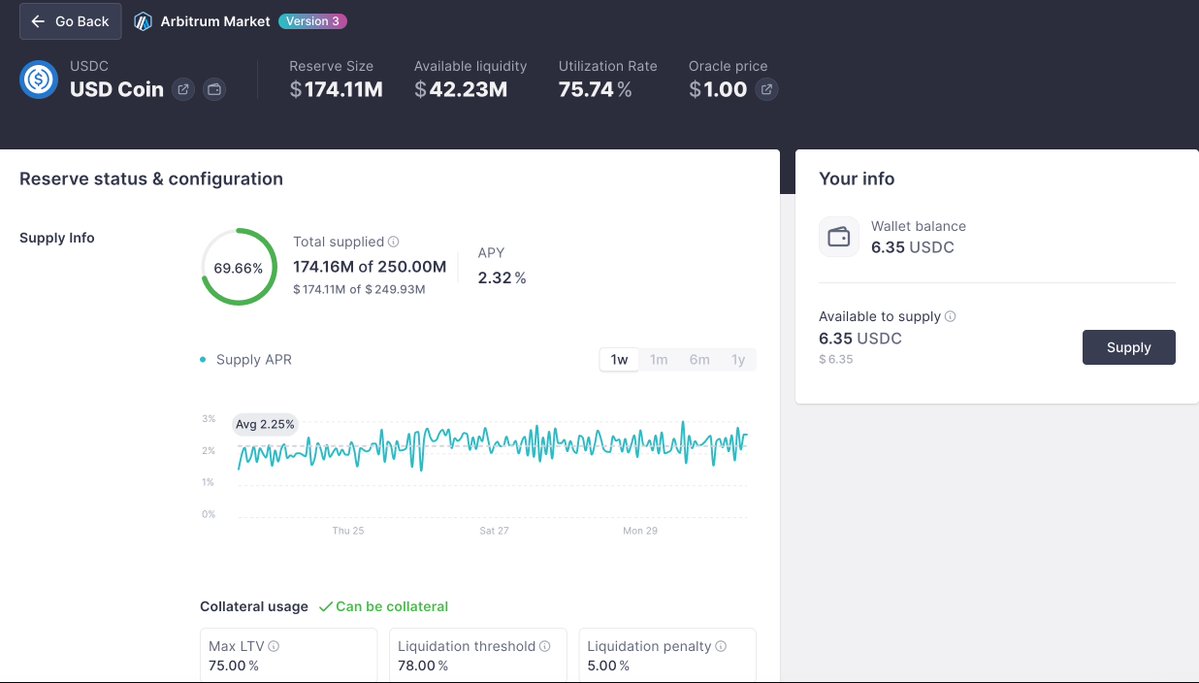The height and width of the screenshot is (683, 1199).
Task: Click the Available liquidity value $42.23M
Action: (x=460, y=89)
